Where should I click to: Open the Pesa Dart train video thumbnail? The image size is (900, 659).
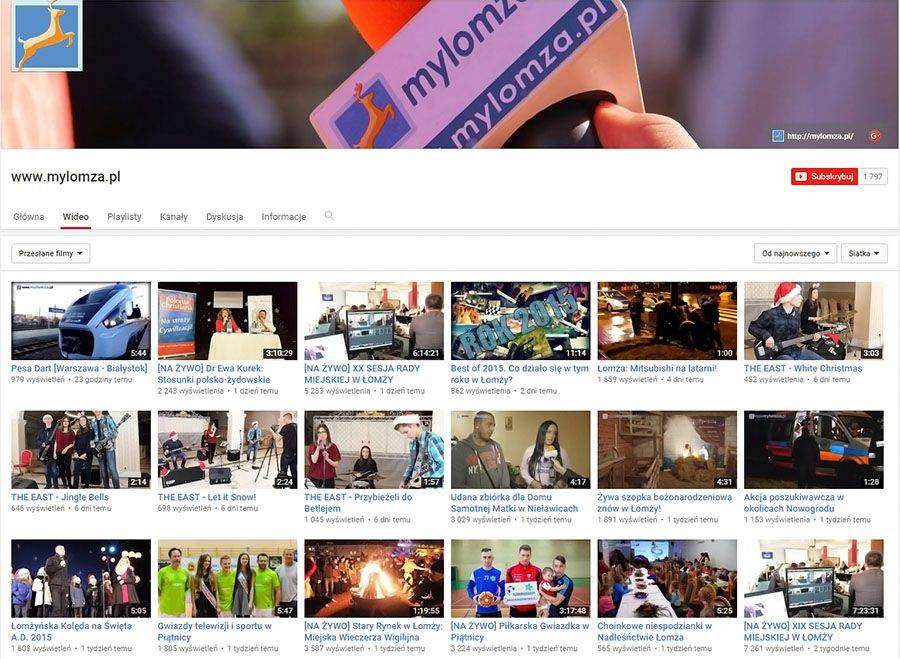point(81,321)
